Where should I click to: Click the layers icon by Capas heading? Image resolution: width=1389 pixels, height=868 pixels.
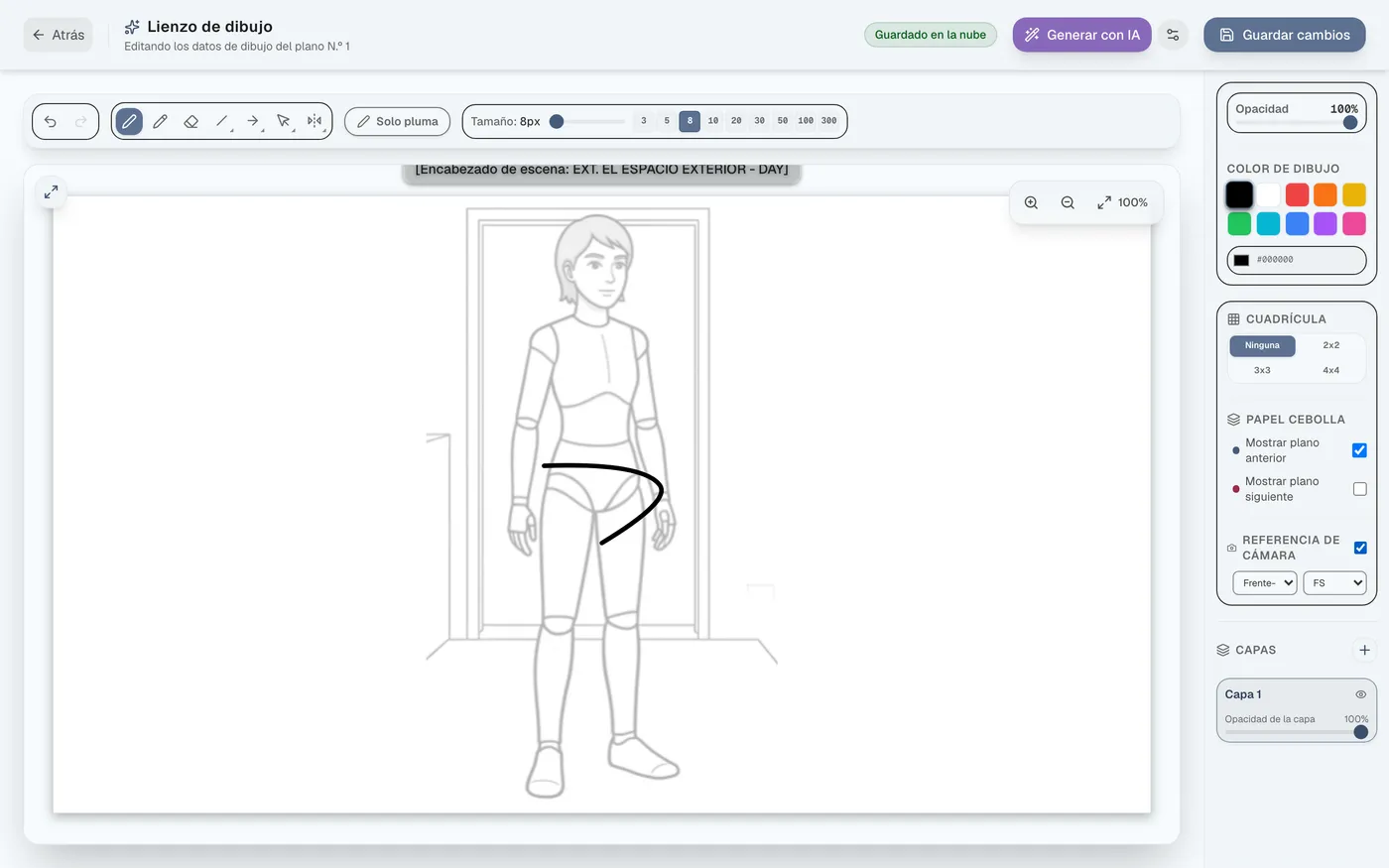(1223, 650)
